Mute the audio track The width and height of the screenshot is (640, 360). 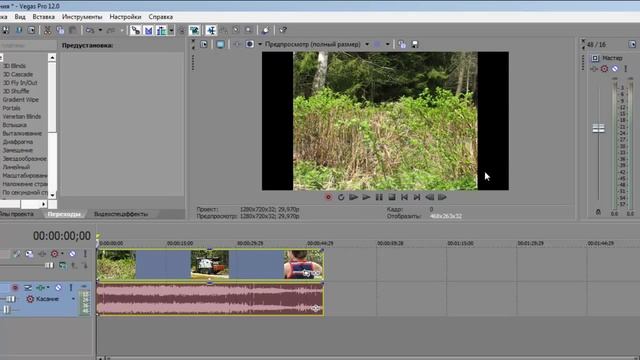click(58, 288)
